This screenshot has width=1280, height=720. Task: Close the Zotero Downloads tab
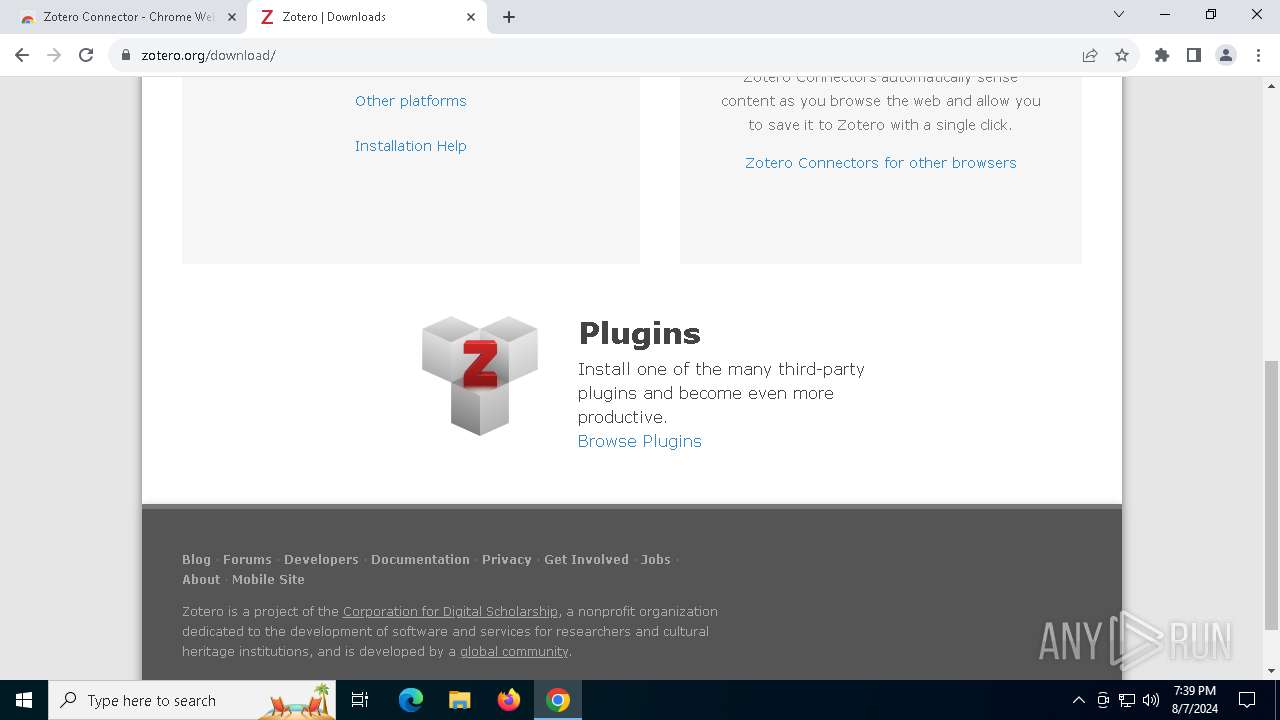[x=471, y=17]
